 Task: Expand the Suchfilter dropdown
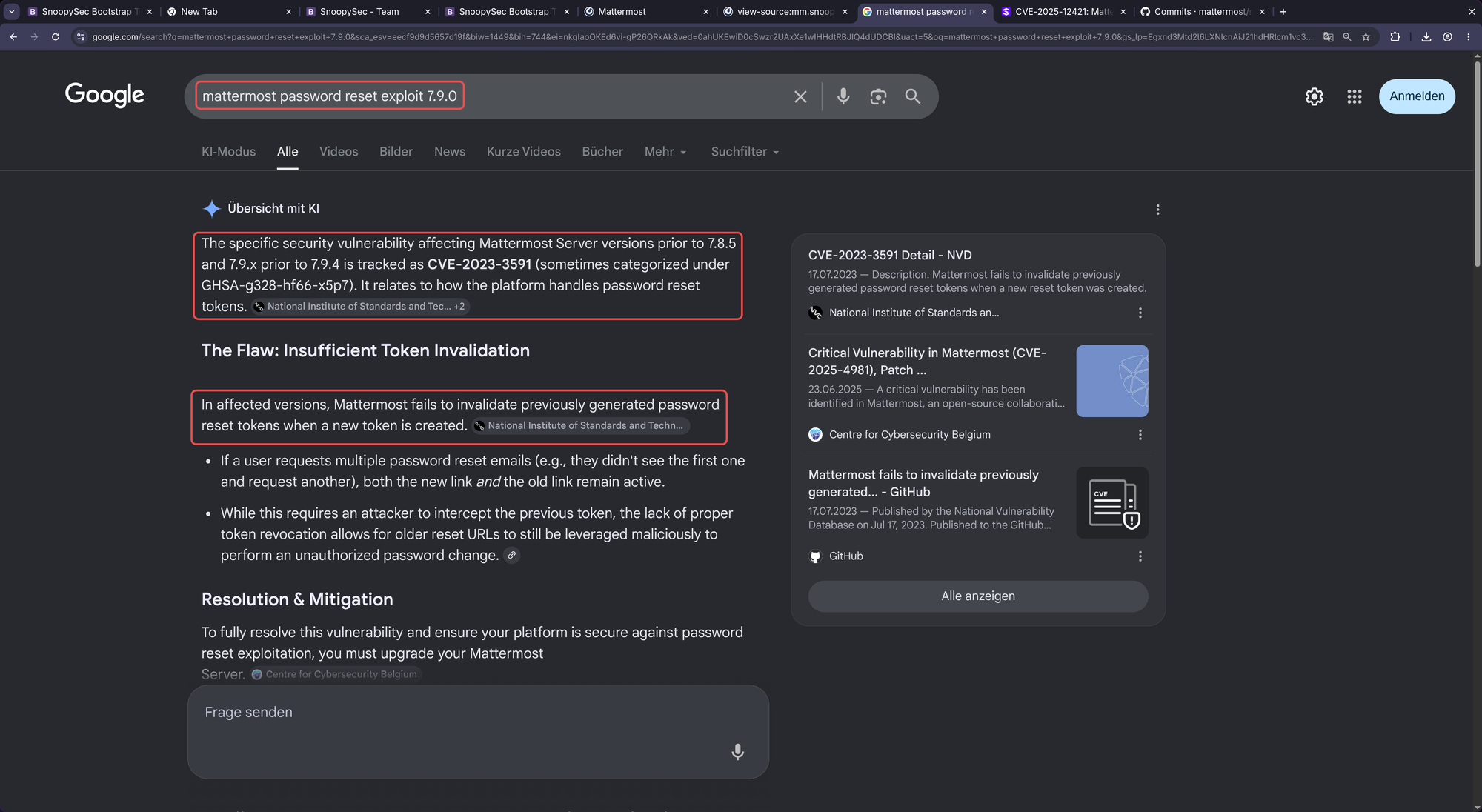(x=745, y=152)
